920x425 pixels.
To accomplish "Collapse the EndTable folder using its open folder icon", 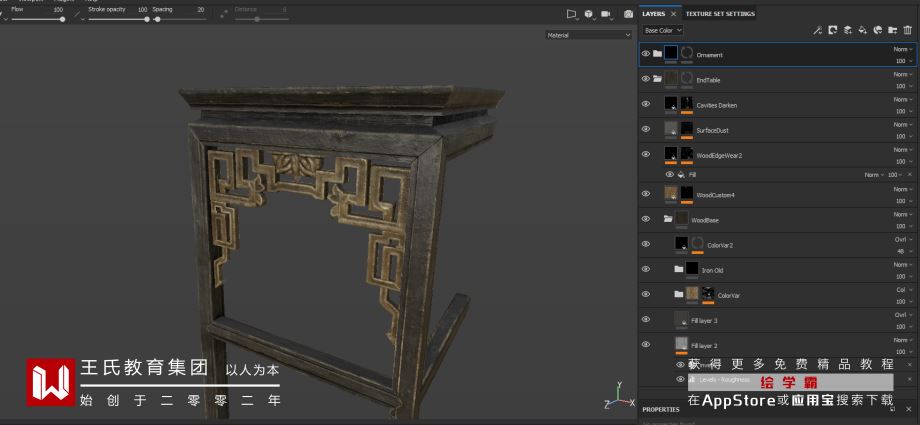I will coord(657,79).
